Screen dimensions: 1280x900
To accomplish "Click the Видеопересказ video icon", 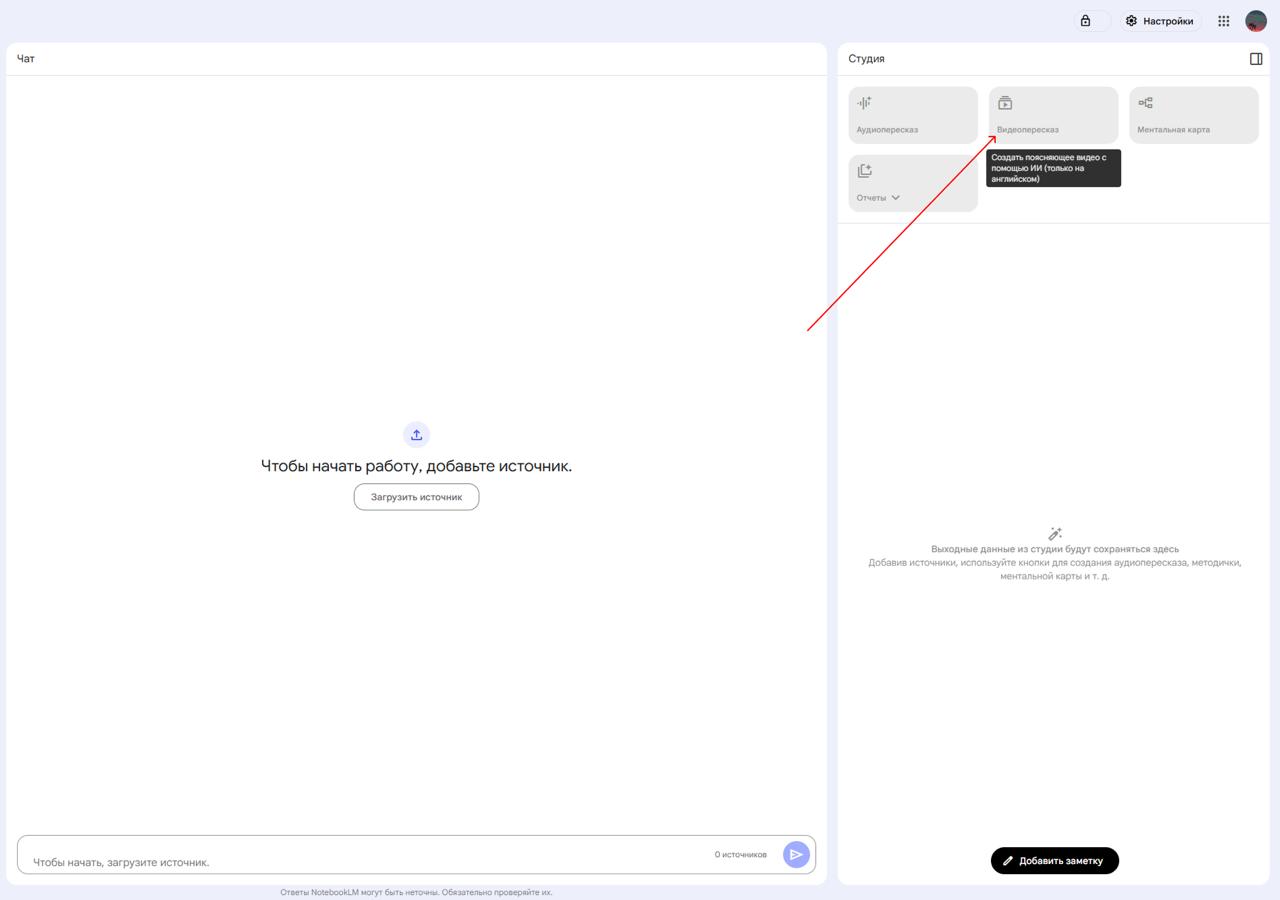I will (1005, 102).
